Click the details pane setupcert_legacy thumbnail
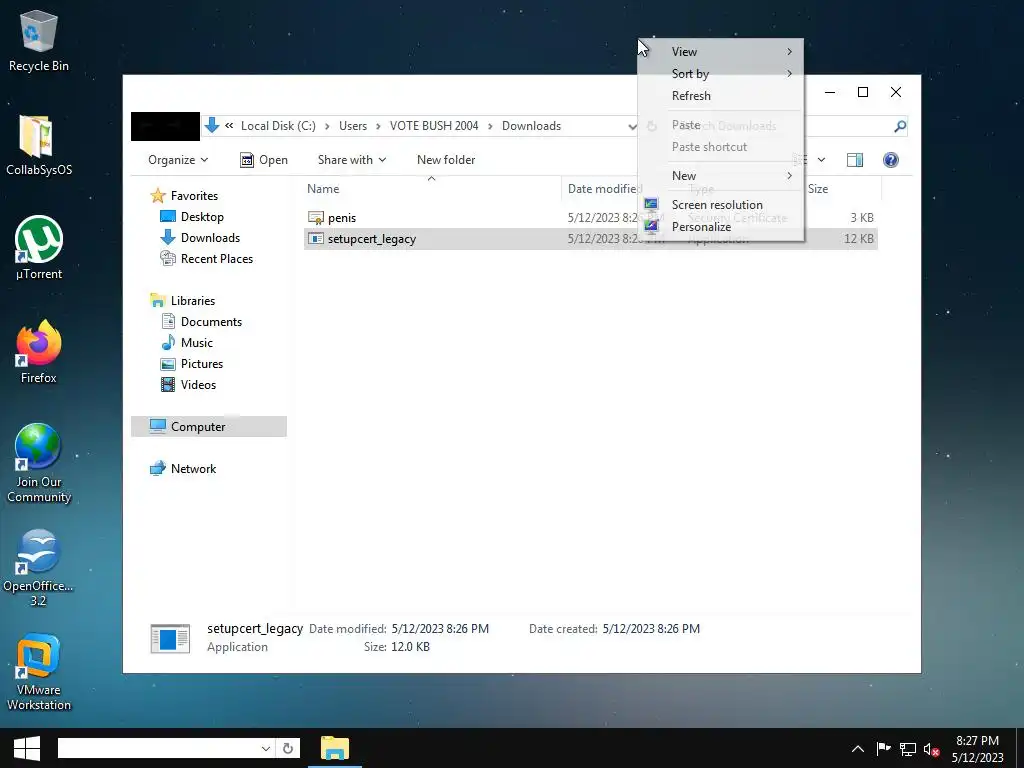Viewport: 1024px width, 768px height. click(170, 638)
